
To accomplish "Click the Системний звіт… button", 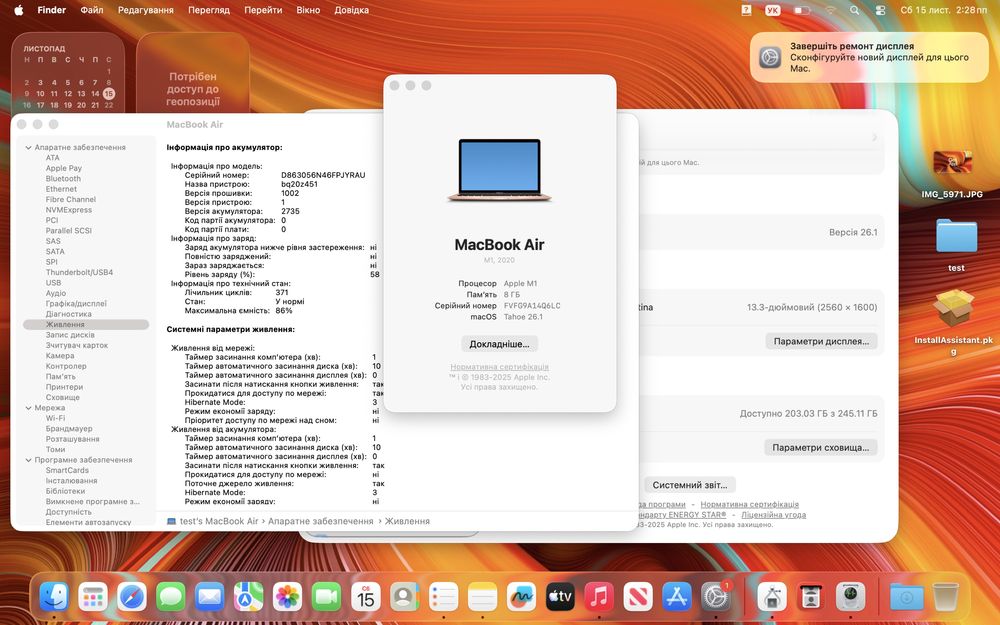I will click(689, 485).
